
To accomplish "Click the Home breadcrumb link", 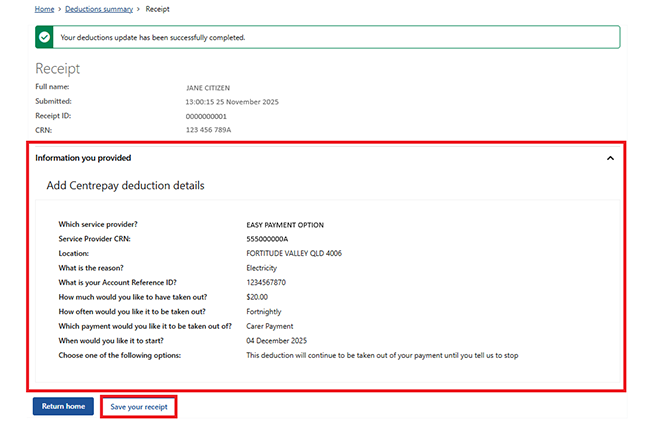I will (x=44, y=9).
